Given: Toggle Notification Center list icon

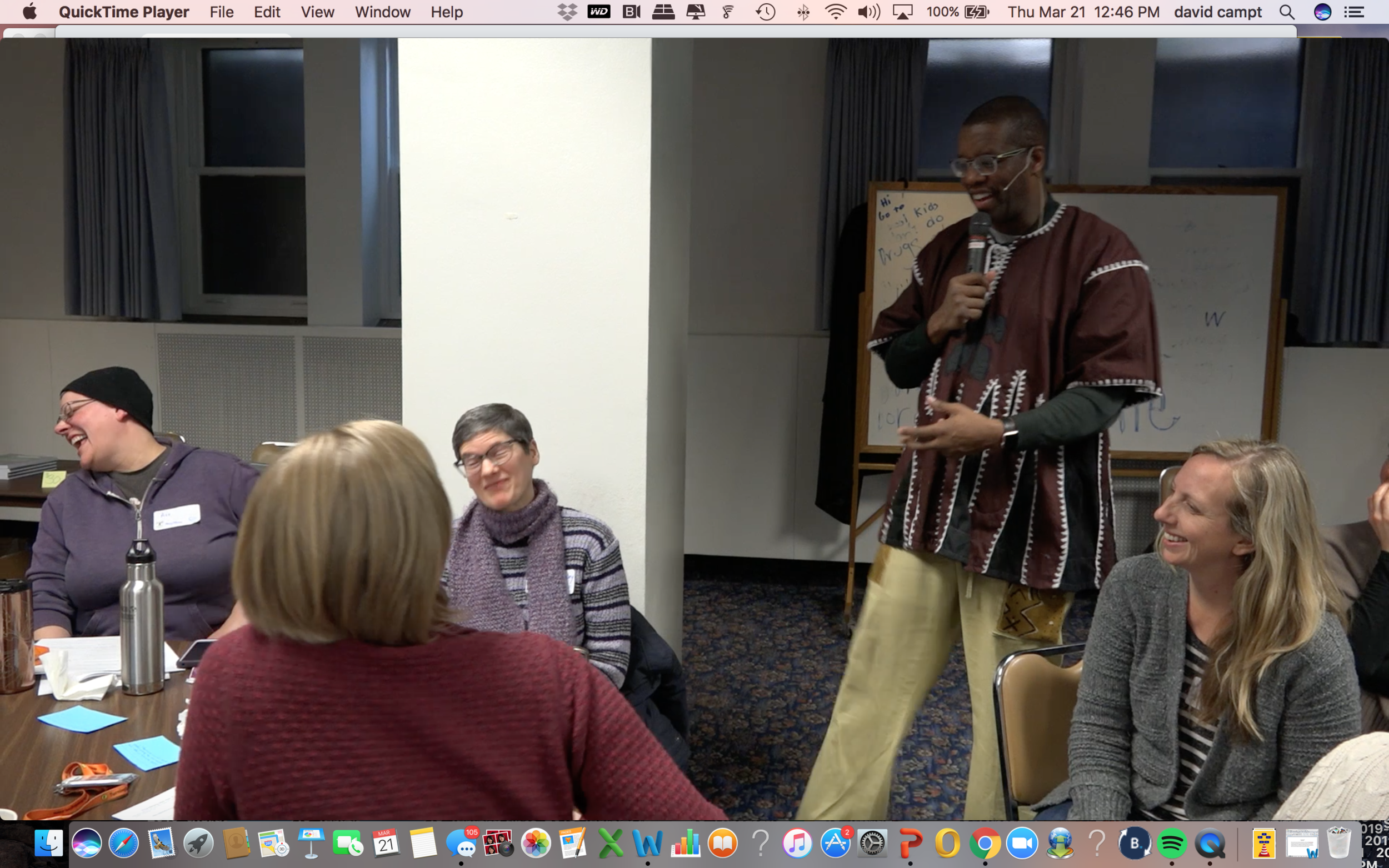Looking at the screenshot, I should (1355, 12).
